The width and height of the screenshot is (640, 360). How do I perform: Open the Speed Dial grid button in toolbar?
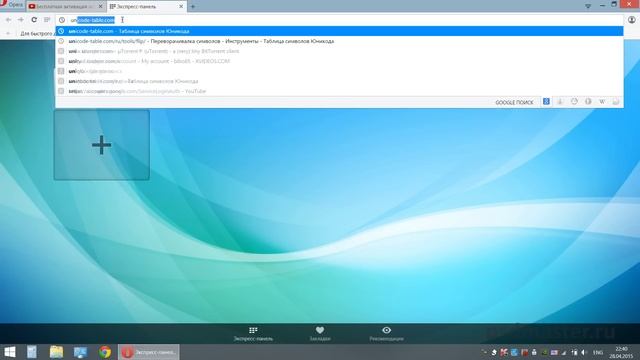point(47,20)
